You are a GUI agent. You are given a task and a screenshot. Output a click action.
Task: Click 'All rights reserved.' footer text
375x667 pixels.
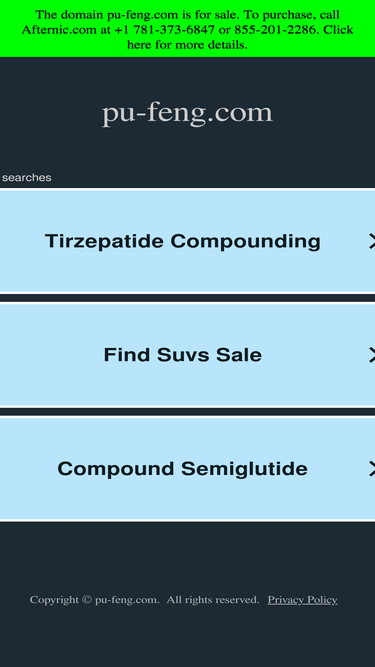point(213,600)
